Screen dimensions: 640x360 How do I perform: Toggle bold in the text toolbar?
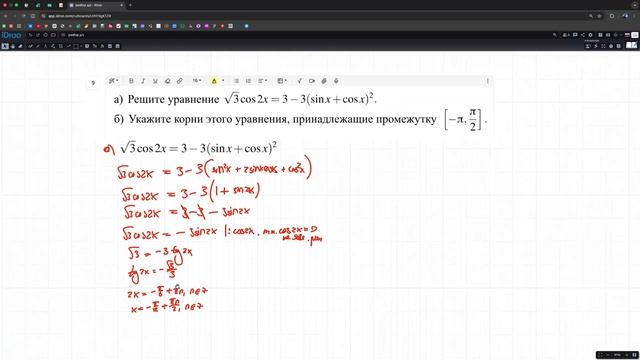coord(131,81)
